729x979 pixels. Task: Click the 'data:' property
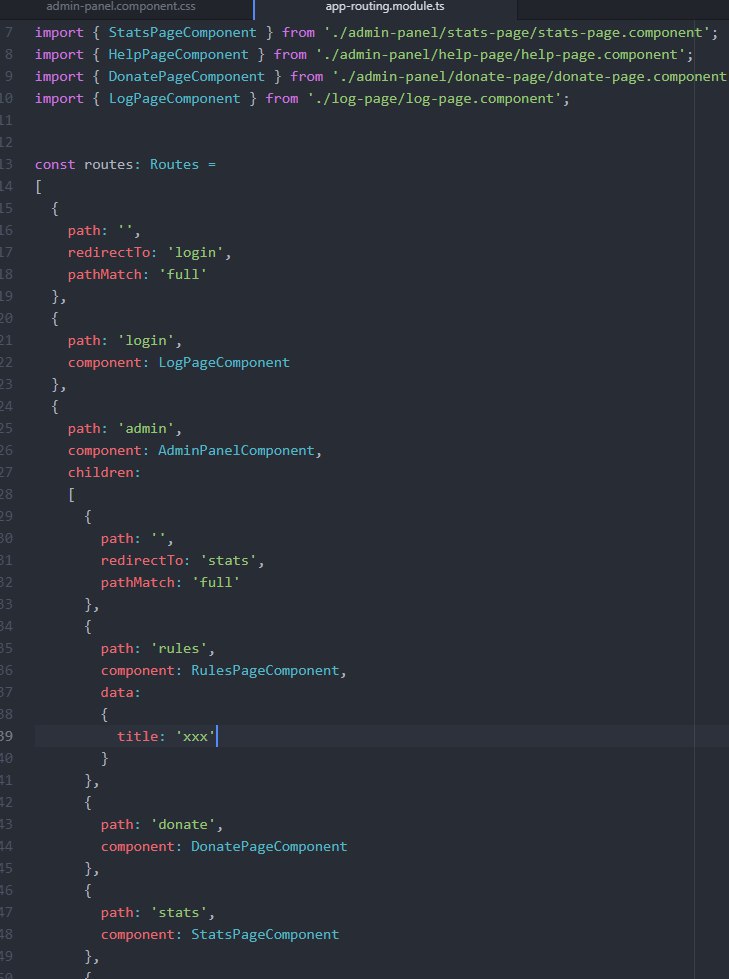121,692
